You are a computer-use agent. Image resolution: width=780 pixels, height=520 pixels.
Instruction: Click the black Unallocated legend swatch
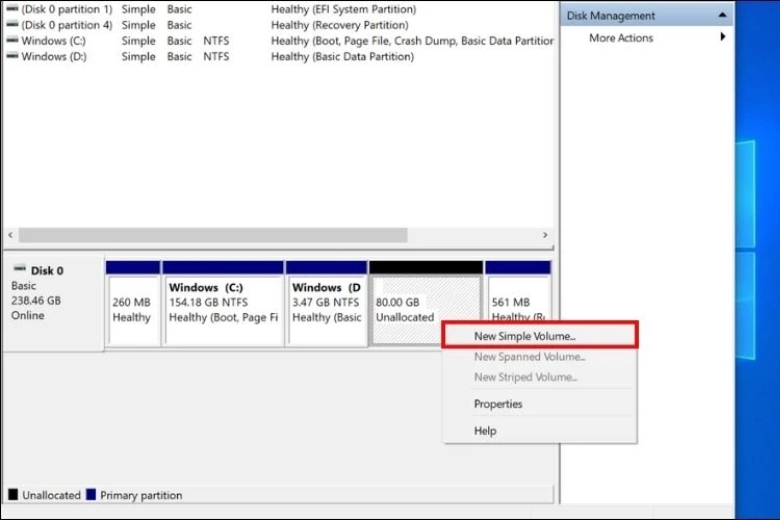[13, 495]
